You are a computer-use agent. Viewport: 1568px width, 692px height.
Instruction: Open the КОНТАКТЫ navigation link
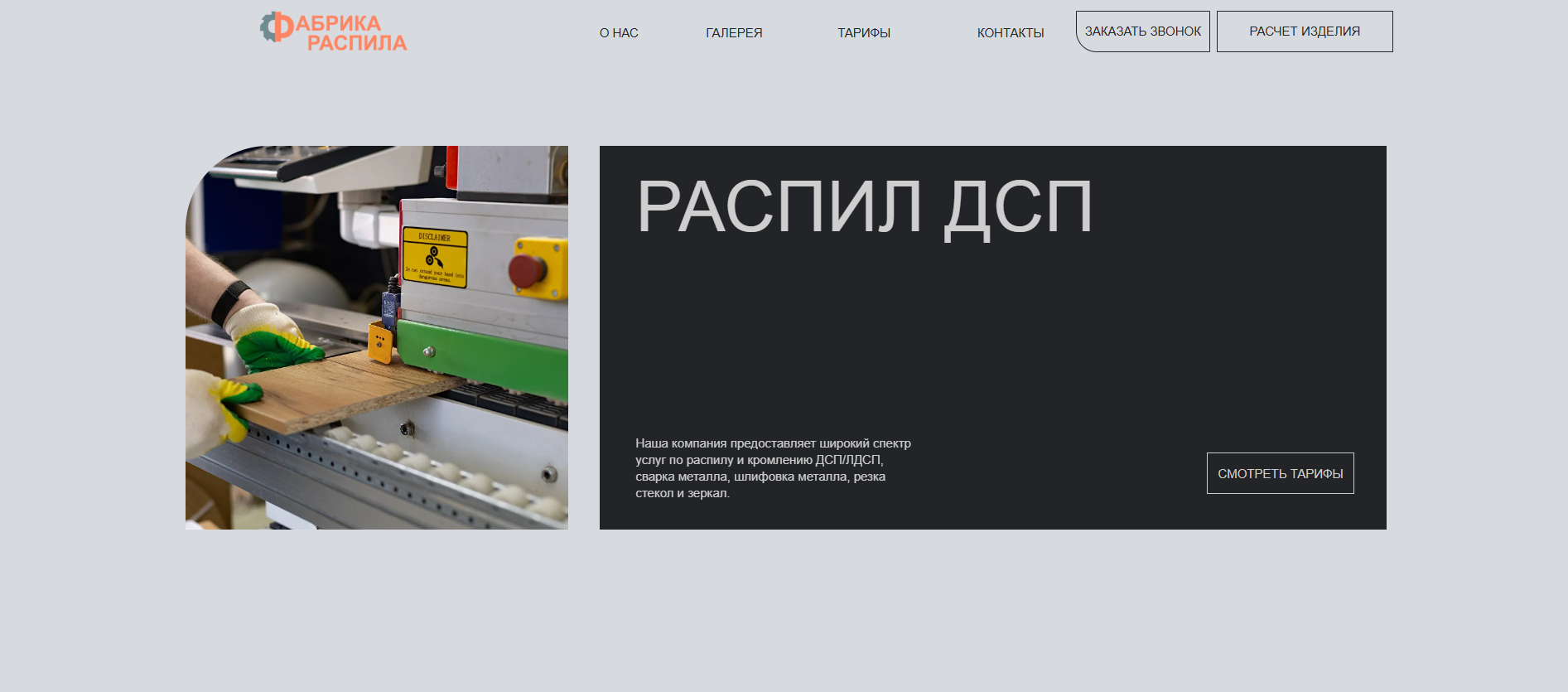(x=1010, y=33)
